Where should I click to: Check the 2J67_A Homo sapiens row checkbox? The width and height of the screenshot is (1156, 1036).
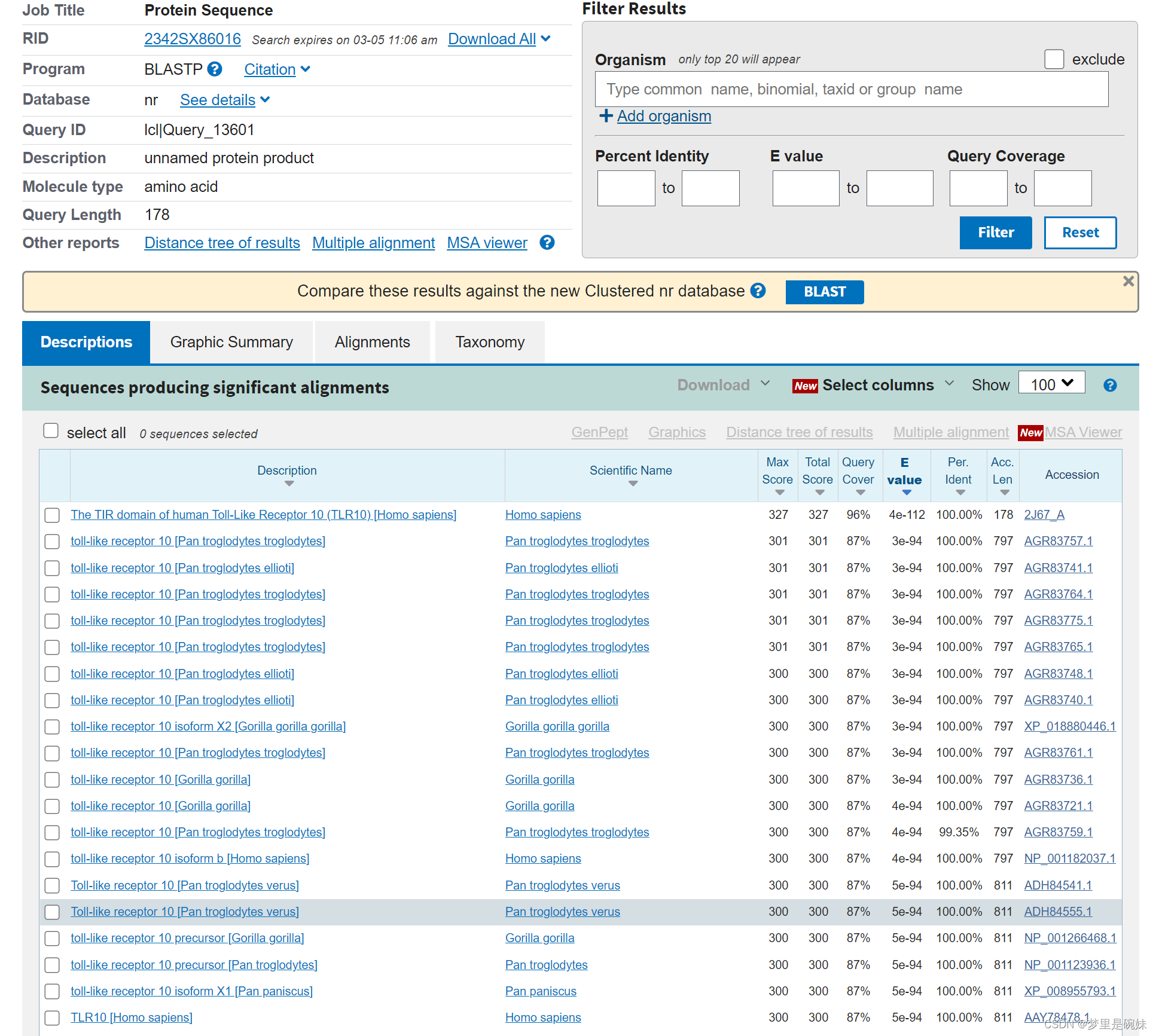53,515
